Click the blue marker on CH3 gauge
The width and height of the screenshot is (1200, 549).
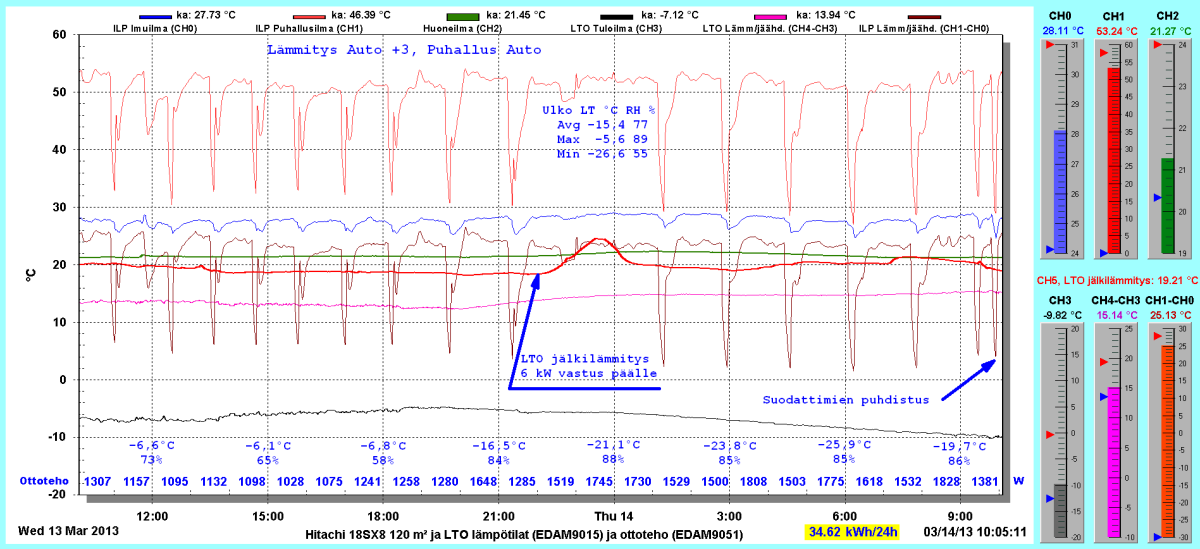(1050, 498)
